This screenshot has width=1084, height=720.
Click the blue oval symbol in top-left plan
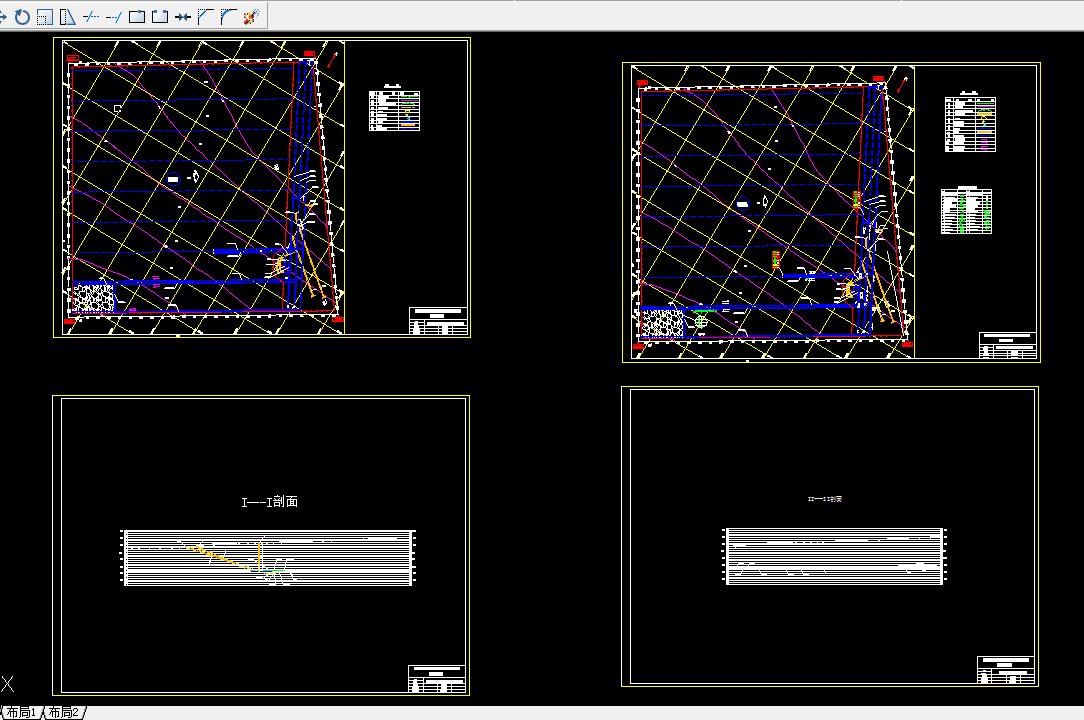pyautogui.click(x=173, y=179)
